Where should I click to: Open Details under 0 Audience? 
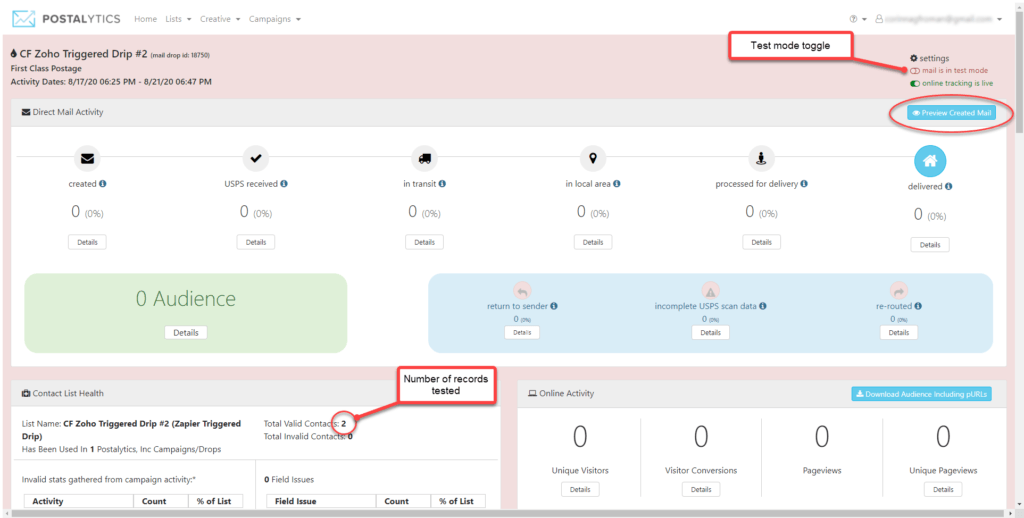click(185, 332)
